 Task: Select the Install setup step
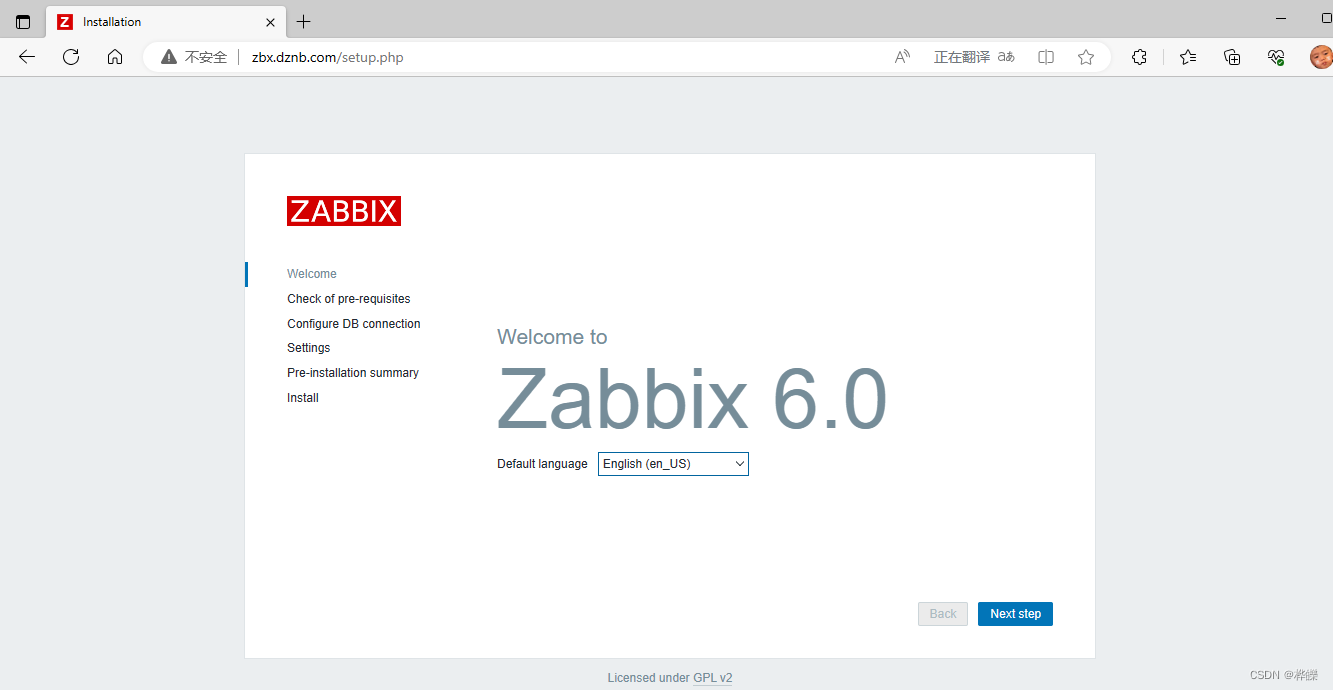click(303, 398)
